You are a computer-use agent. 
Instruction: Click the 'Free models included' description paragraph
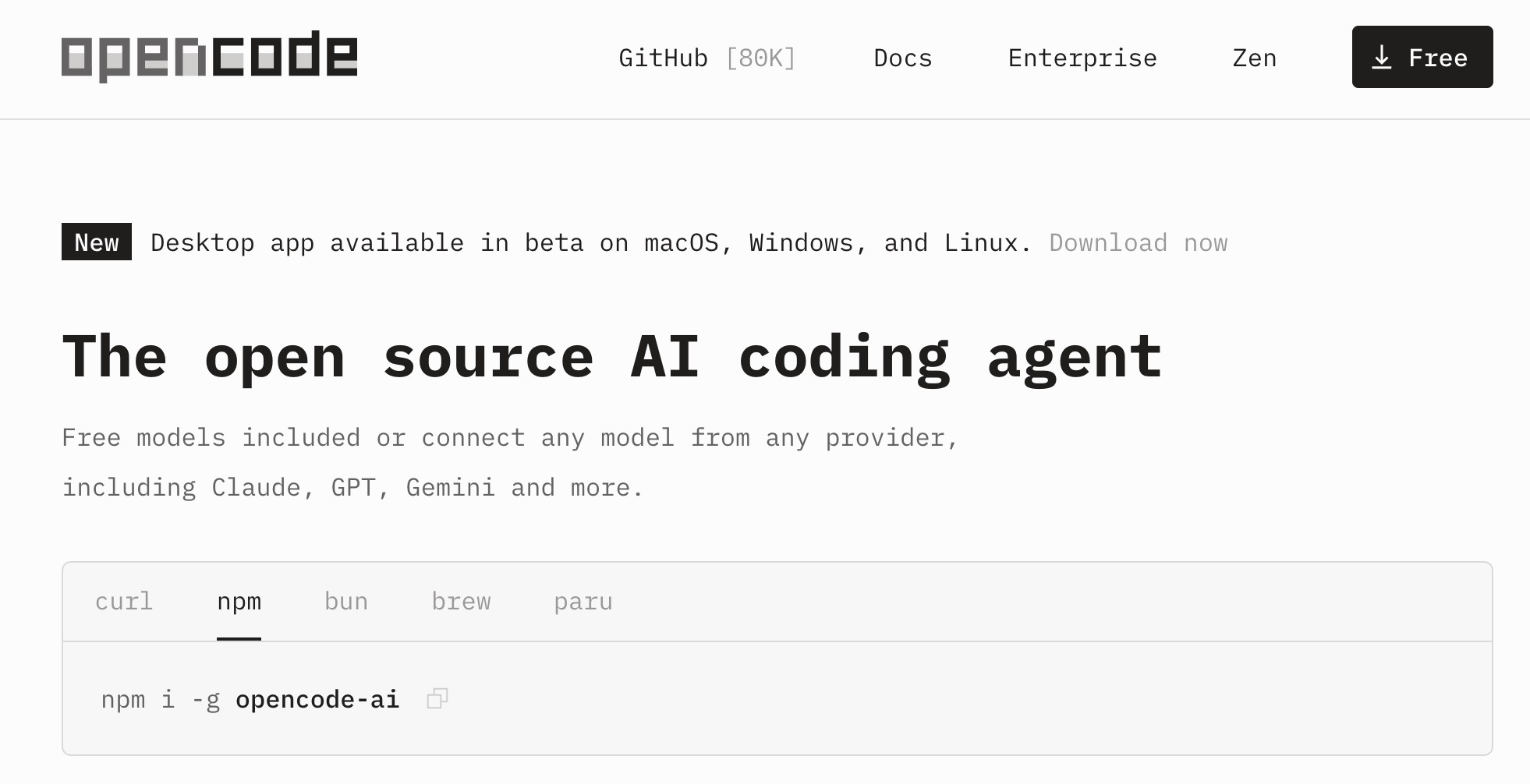510,462
